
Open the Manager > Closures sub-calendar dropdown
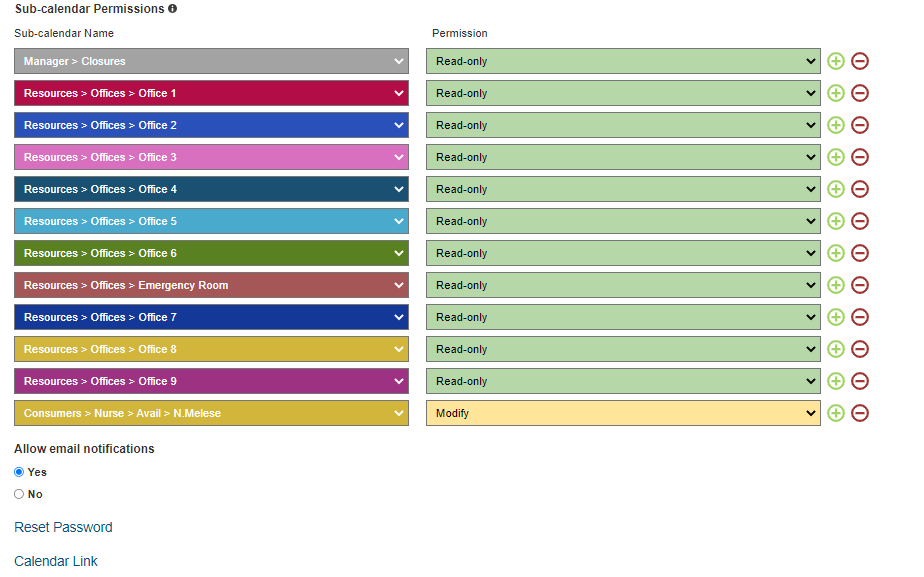[x=212, y=61]
